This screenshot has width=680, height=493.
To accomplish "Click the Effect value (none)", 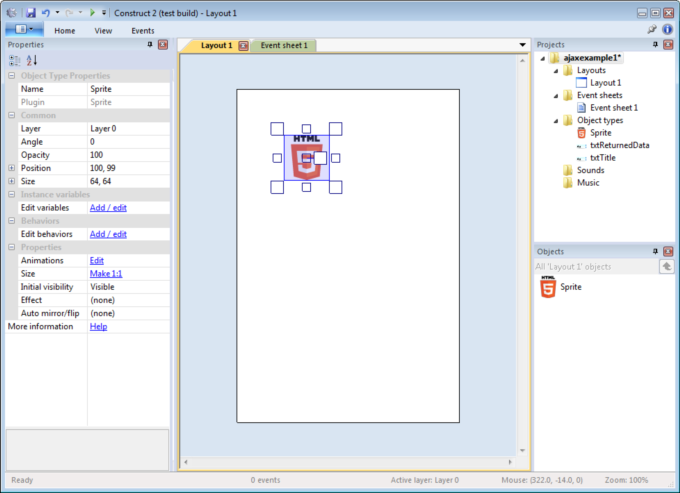I will (x=128, y=300).
